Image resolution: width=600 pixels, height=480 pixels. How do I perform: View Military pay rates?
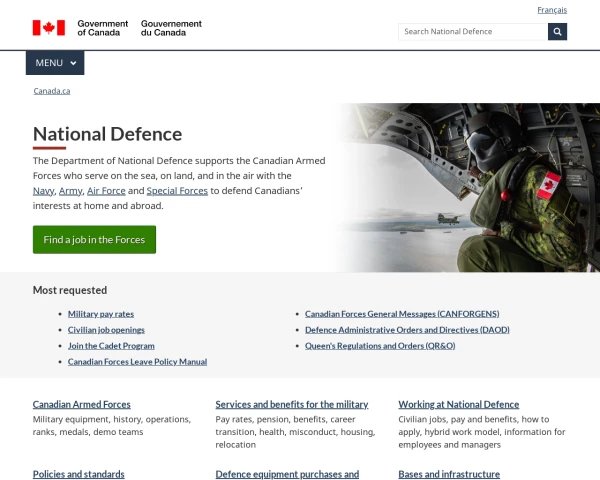point(100,313)
